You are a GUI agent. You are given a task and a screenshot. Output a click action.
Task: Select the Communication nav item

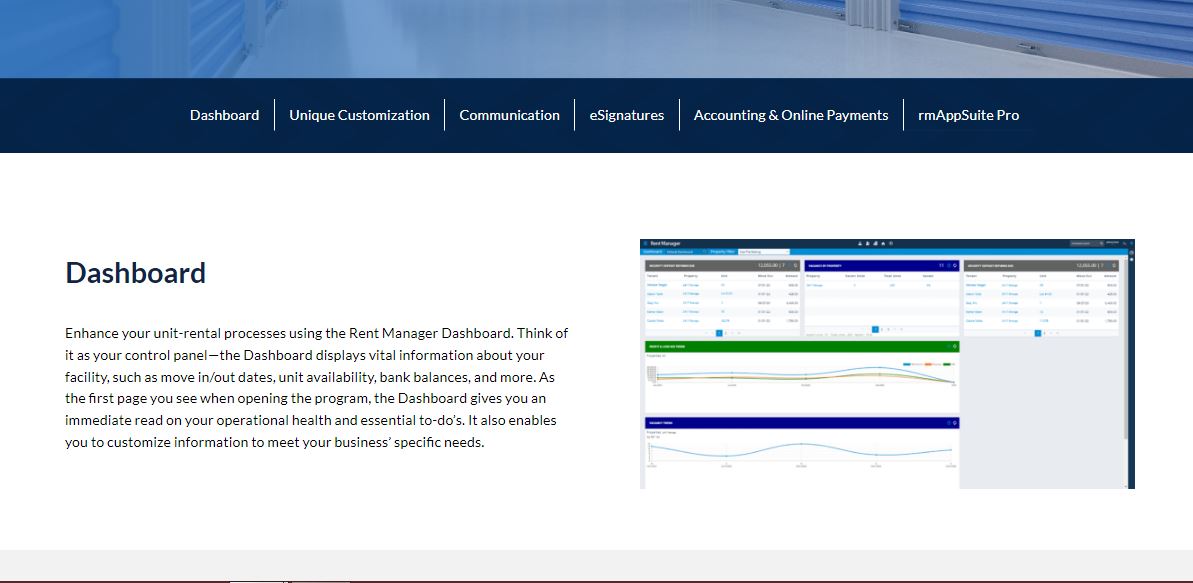pos(509,115)
